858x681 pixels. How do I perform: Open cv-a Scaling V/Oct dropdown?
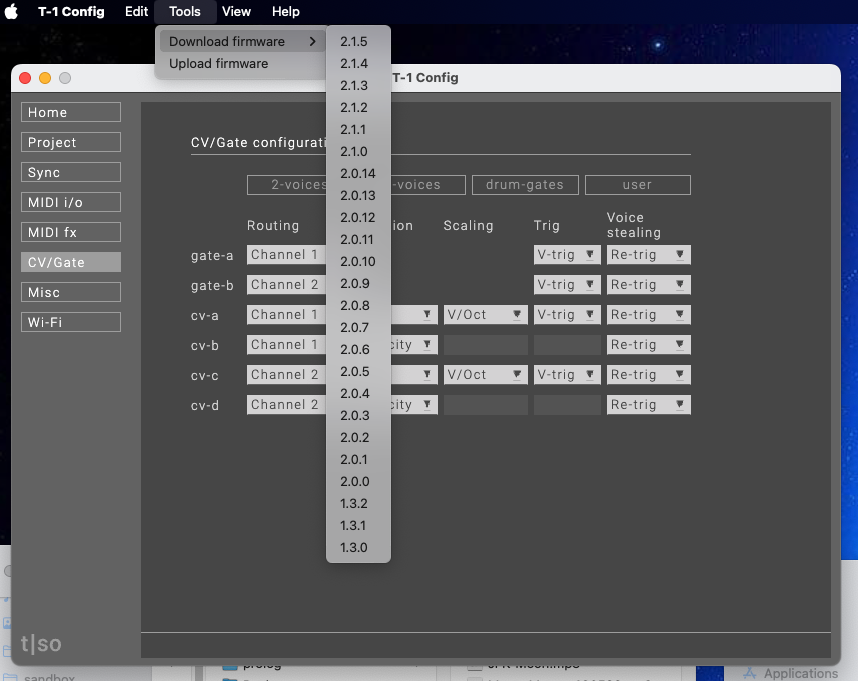point(485,315)
